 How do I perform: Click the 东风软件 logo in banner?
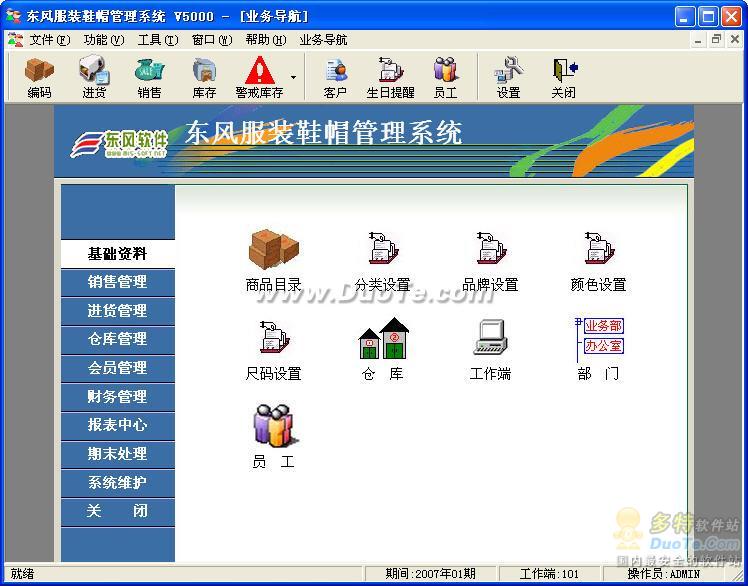(119, 144)
